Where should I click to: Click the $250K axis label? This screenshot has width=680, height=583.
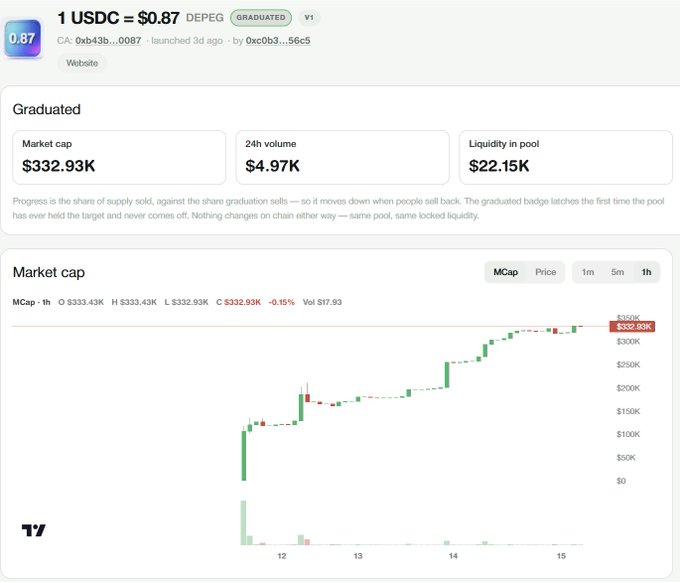(x=628, y=365)
